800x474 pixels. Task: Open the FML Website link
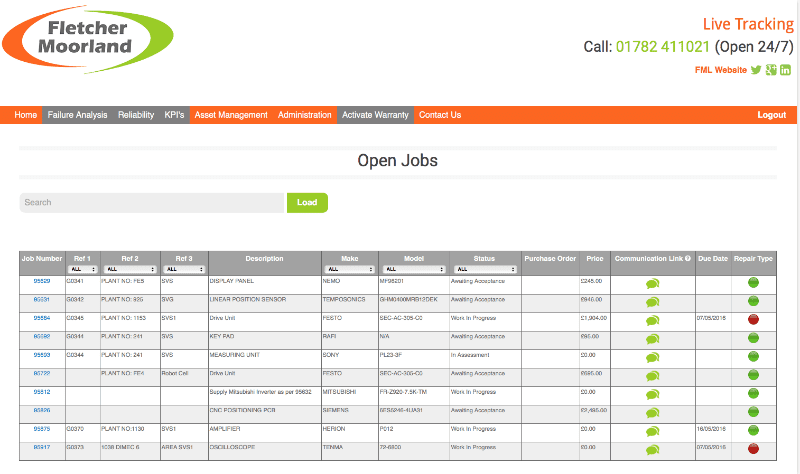click(720, 70)
